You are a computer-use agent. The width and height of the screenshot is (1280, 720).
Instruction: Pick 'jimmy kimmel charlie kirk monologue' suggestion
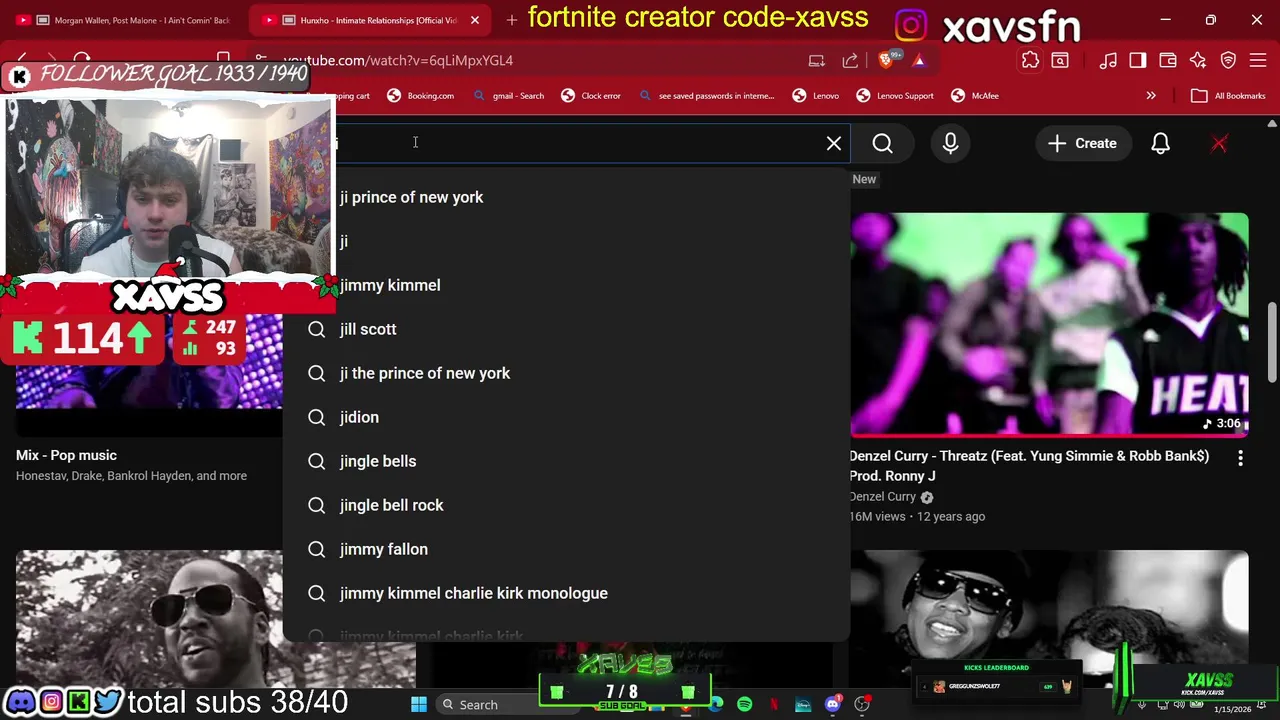tap(566, 593)
